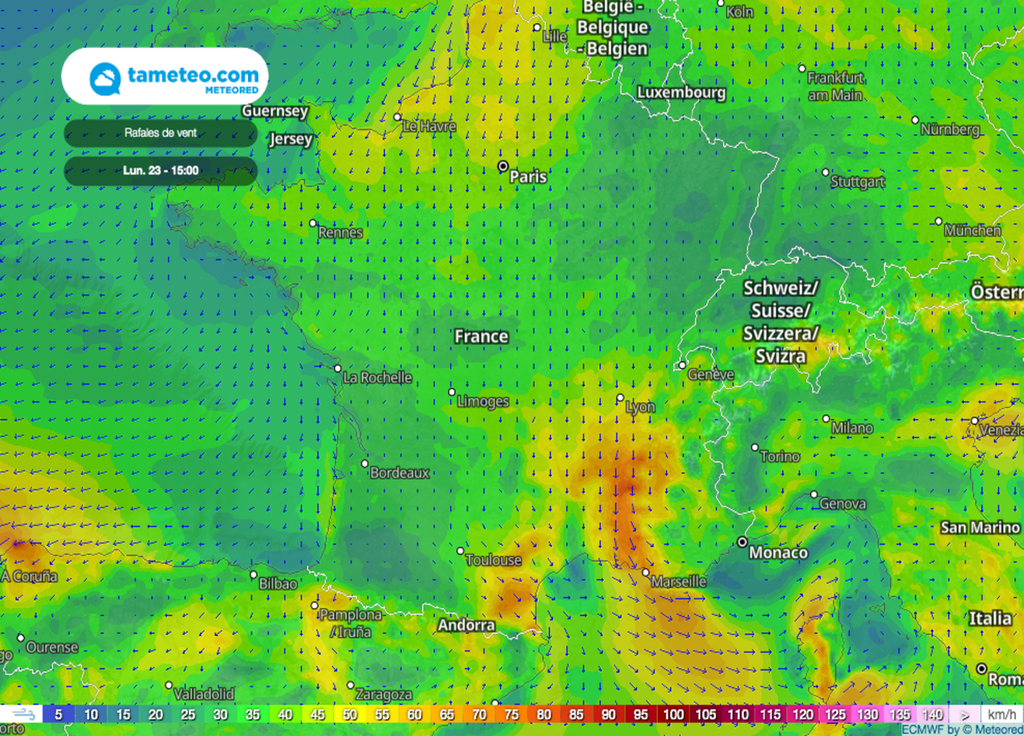
Task: Select the 20 km/h teal legend swatch
Action: (x=155, y=714)
